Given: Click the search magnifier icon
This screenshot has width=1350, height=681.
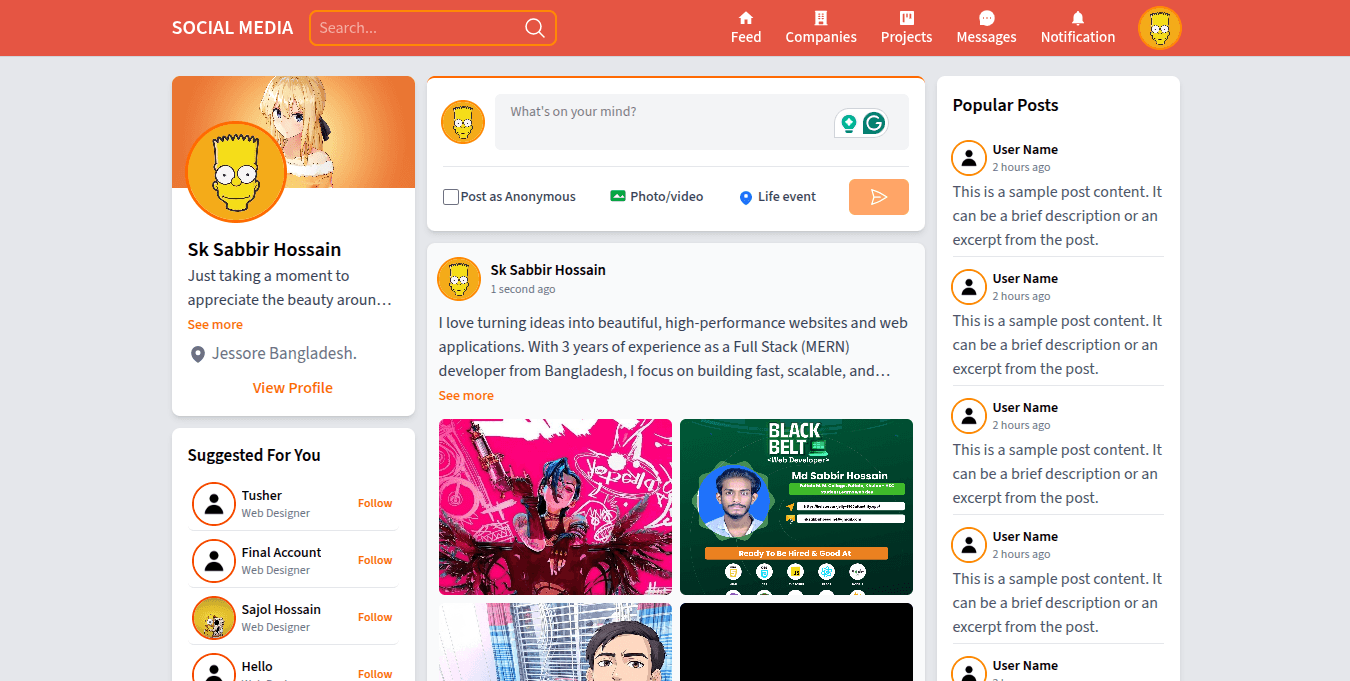Looking at the screenshot, I should pos(535,28).
